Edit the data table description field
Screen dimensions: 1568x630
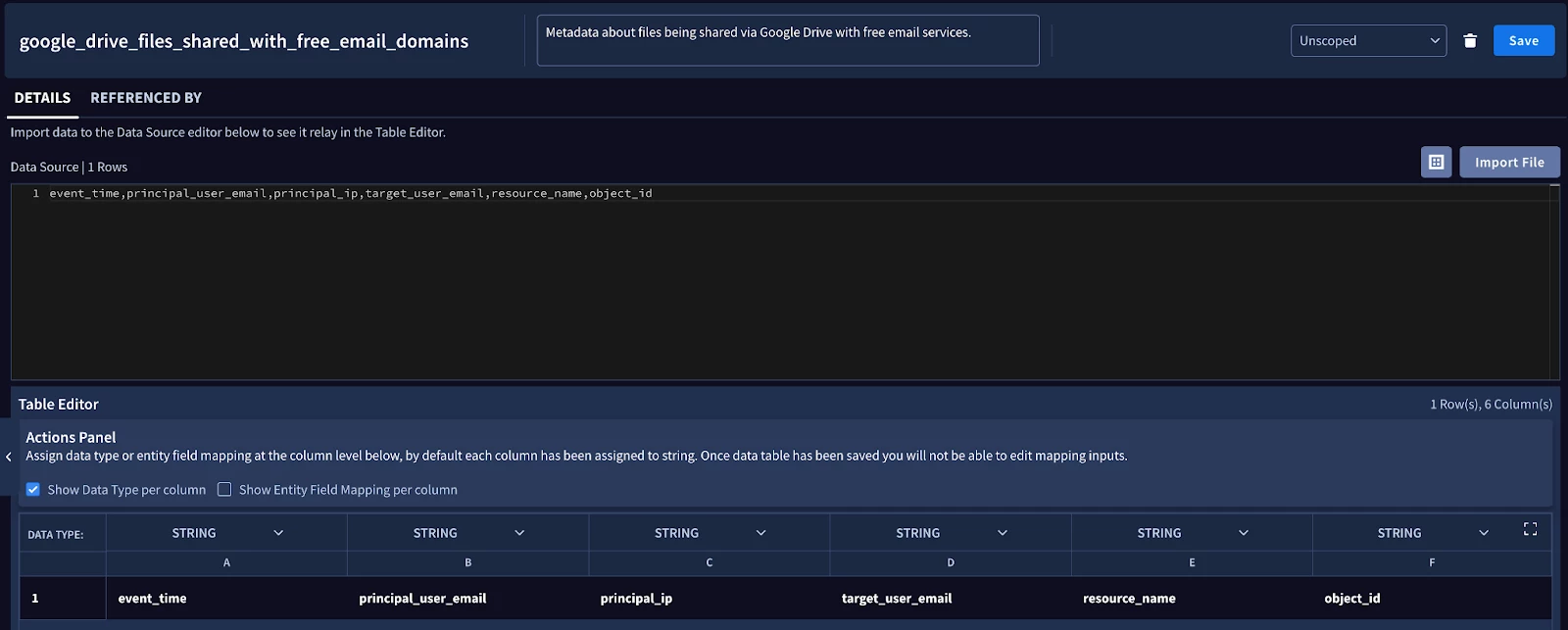tap(788, 40)
